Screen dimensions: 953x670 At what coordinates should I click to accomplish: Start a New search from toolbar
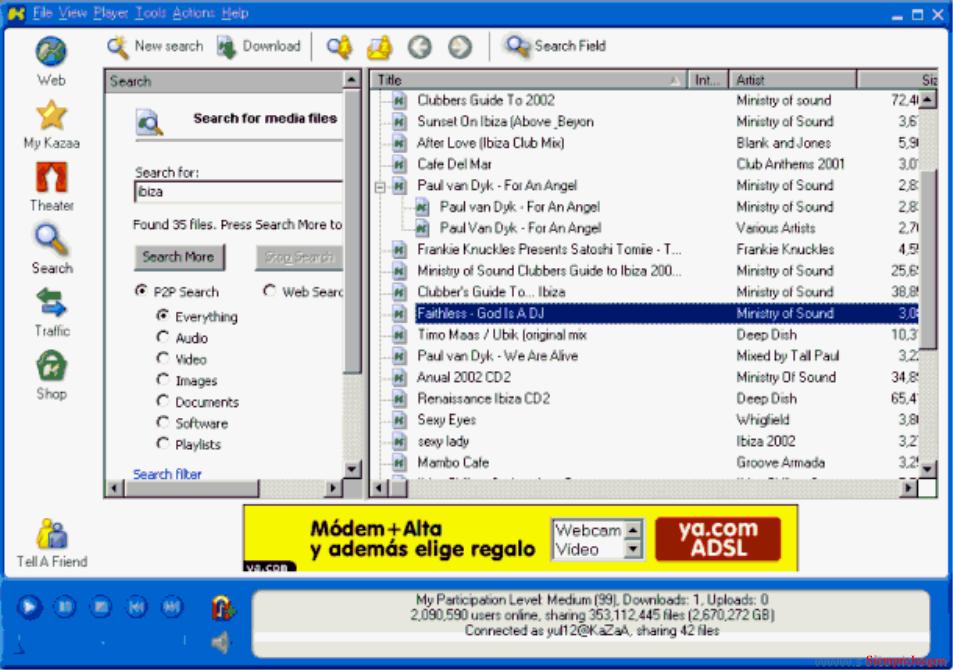point(154,46)
